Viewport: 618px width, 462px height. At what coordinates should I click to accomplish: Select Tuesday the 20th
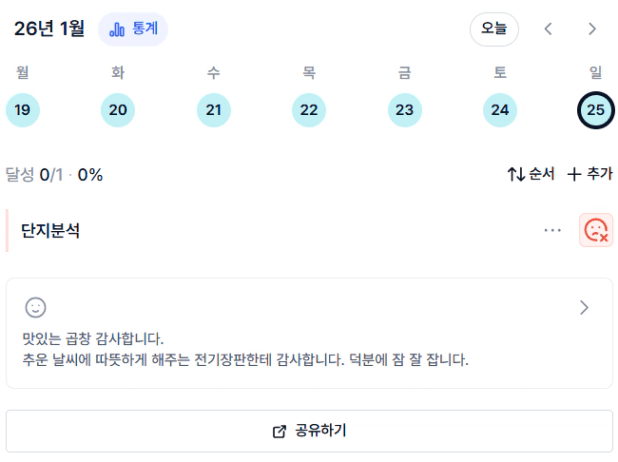(118, 110)
